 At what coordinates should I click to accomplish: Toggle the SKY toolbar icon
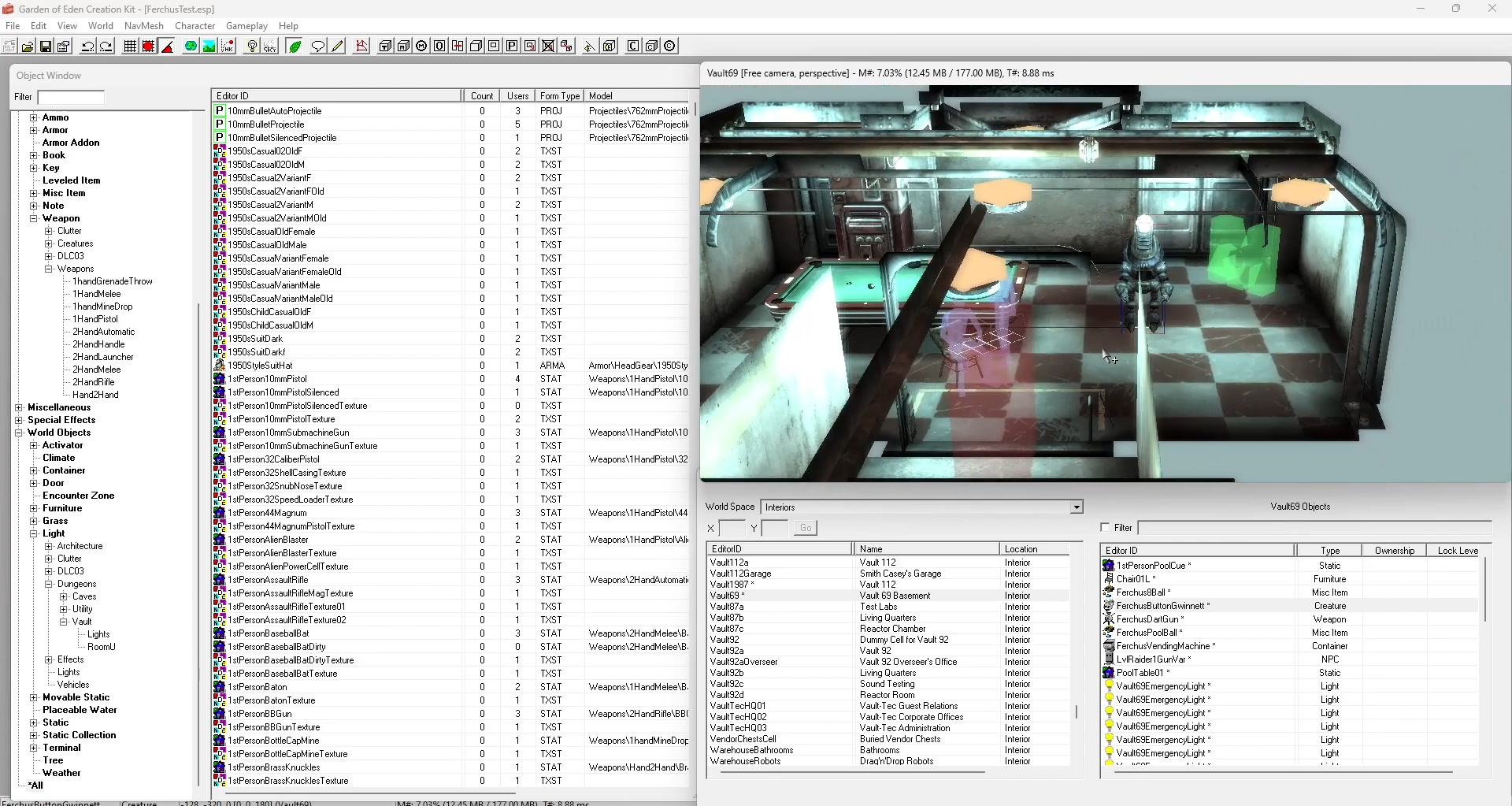tap(270, 46)
